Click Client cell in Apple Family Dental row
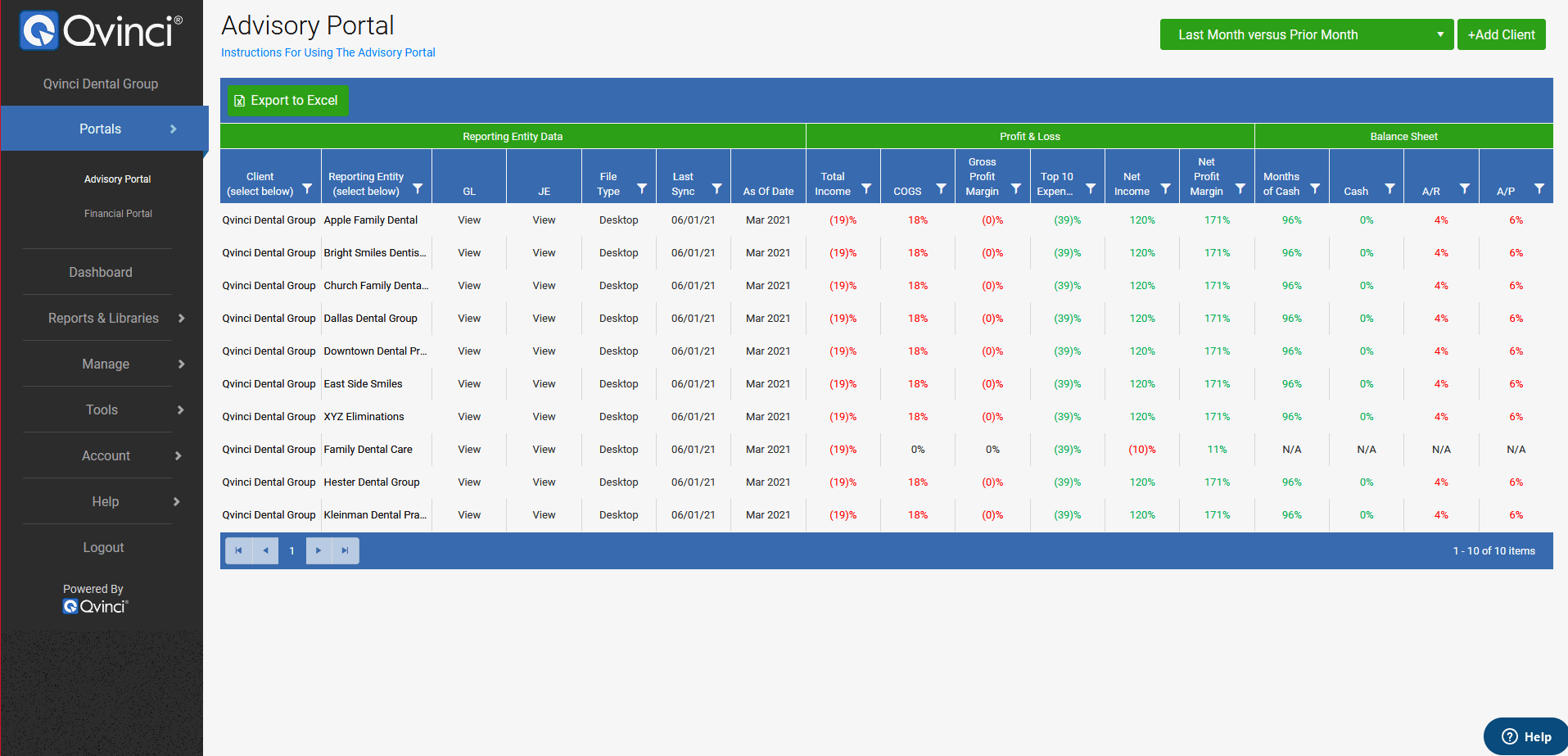Image resolution: width=1568 pixels, height=756 pixels. 269,220
